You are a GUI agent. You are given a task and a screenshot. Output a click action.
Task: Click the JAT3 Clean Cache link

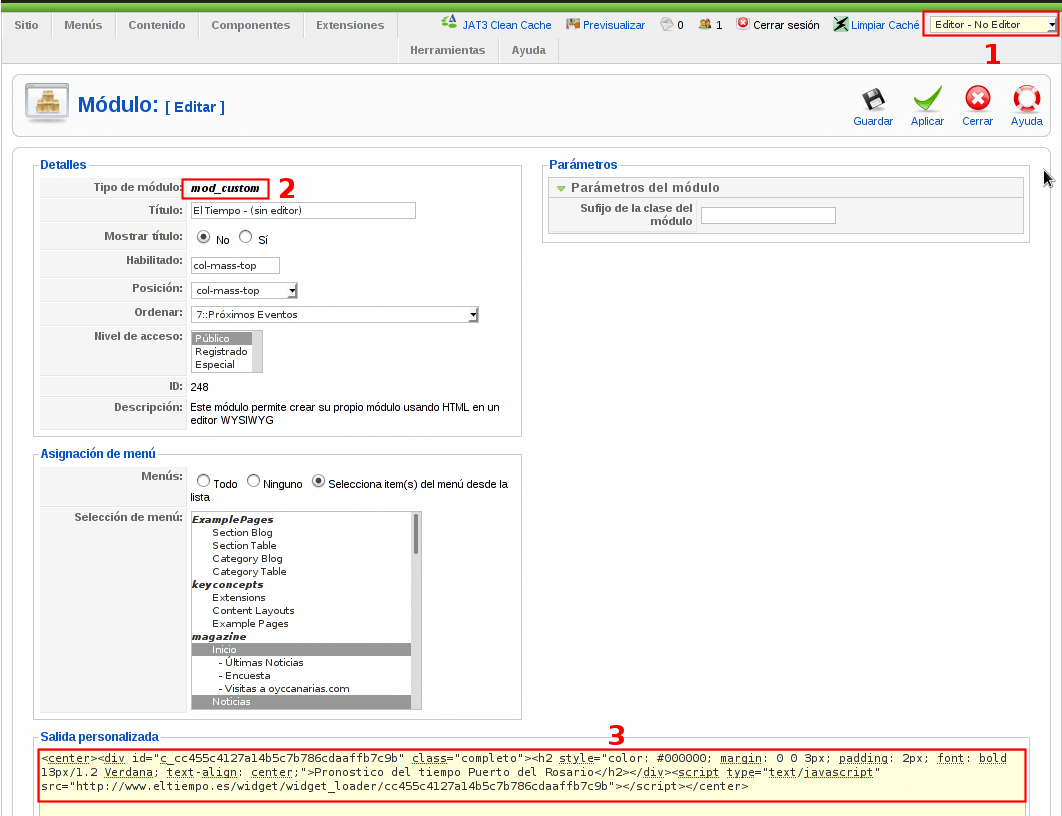coord(507,25)
